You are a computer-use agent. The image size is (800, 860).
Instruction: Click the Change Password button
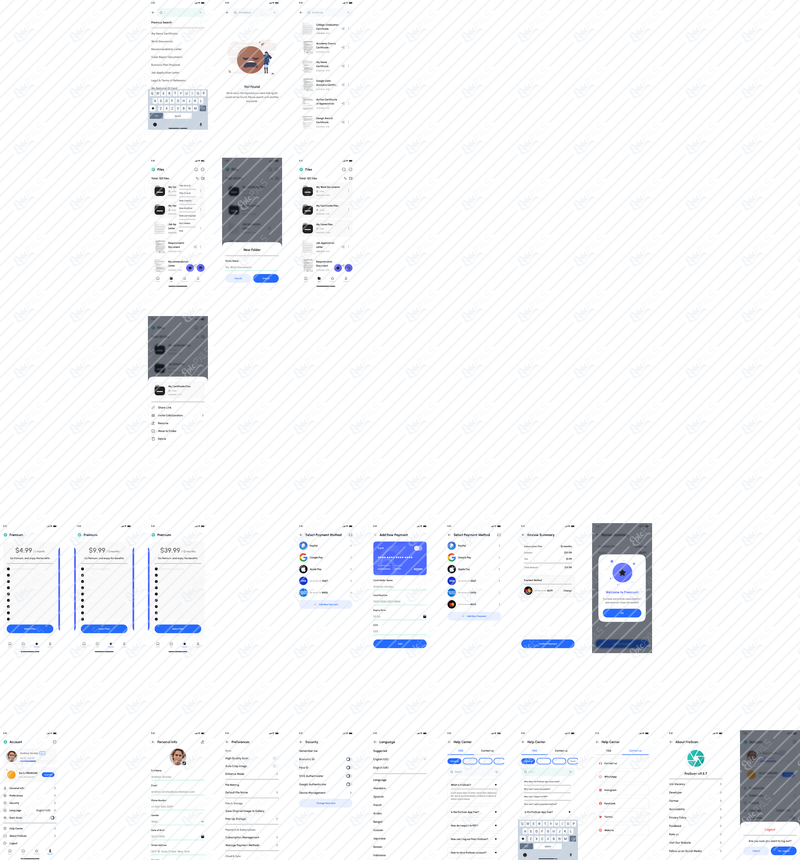coord(326,803)
